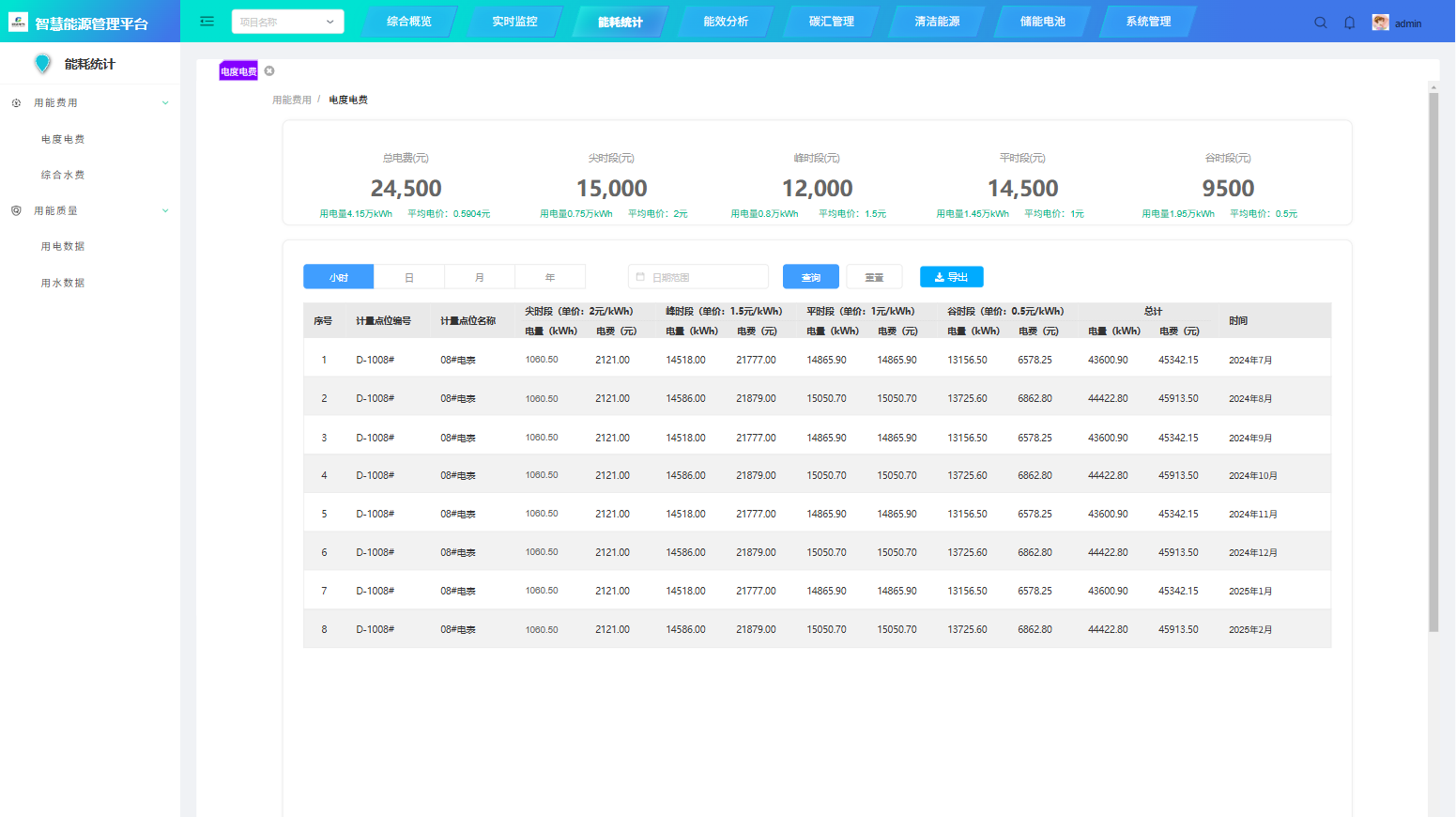The height and width of the screenshot is (817, 1456).
Task: Switch granularity to 月
Action: (x=480, y=277)
